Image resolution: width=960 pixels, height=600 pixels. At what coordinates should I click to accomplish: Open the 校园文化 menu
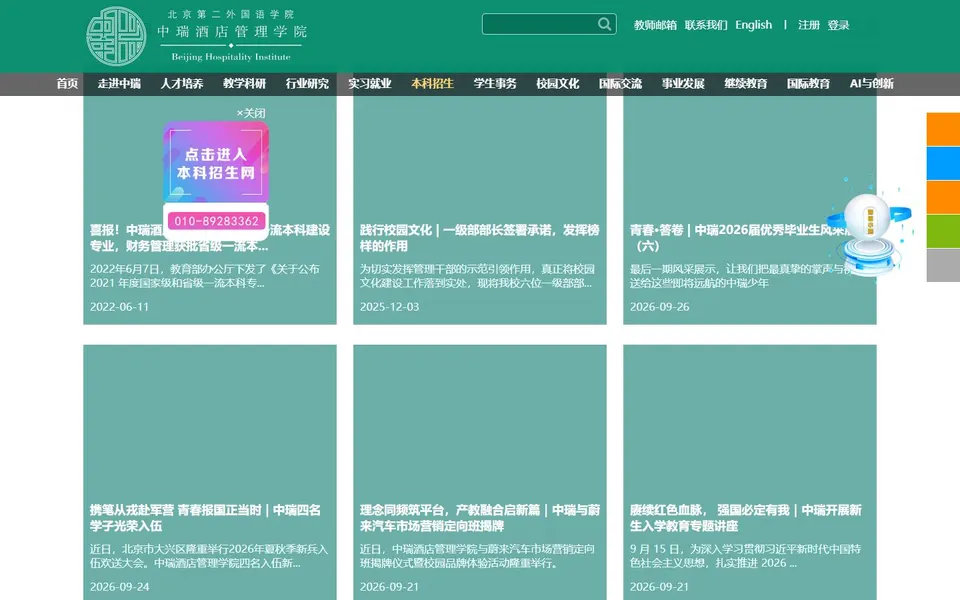[558, 84]
